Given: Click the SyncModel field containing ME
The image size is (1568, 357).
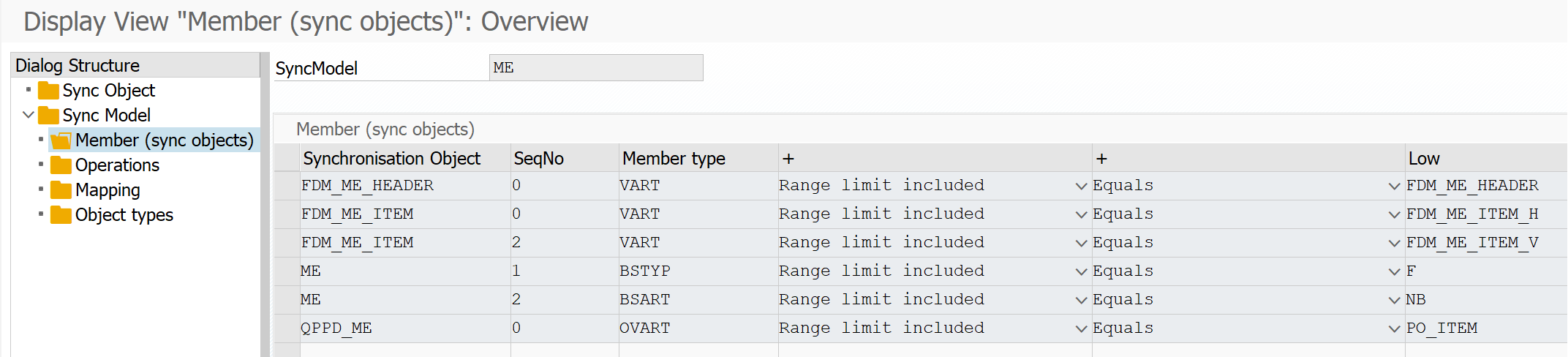Looking at the screenshot, I should pos(595,68).
